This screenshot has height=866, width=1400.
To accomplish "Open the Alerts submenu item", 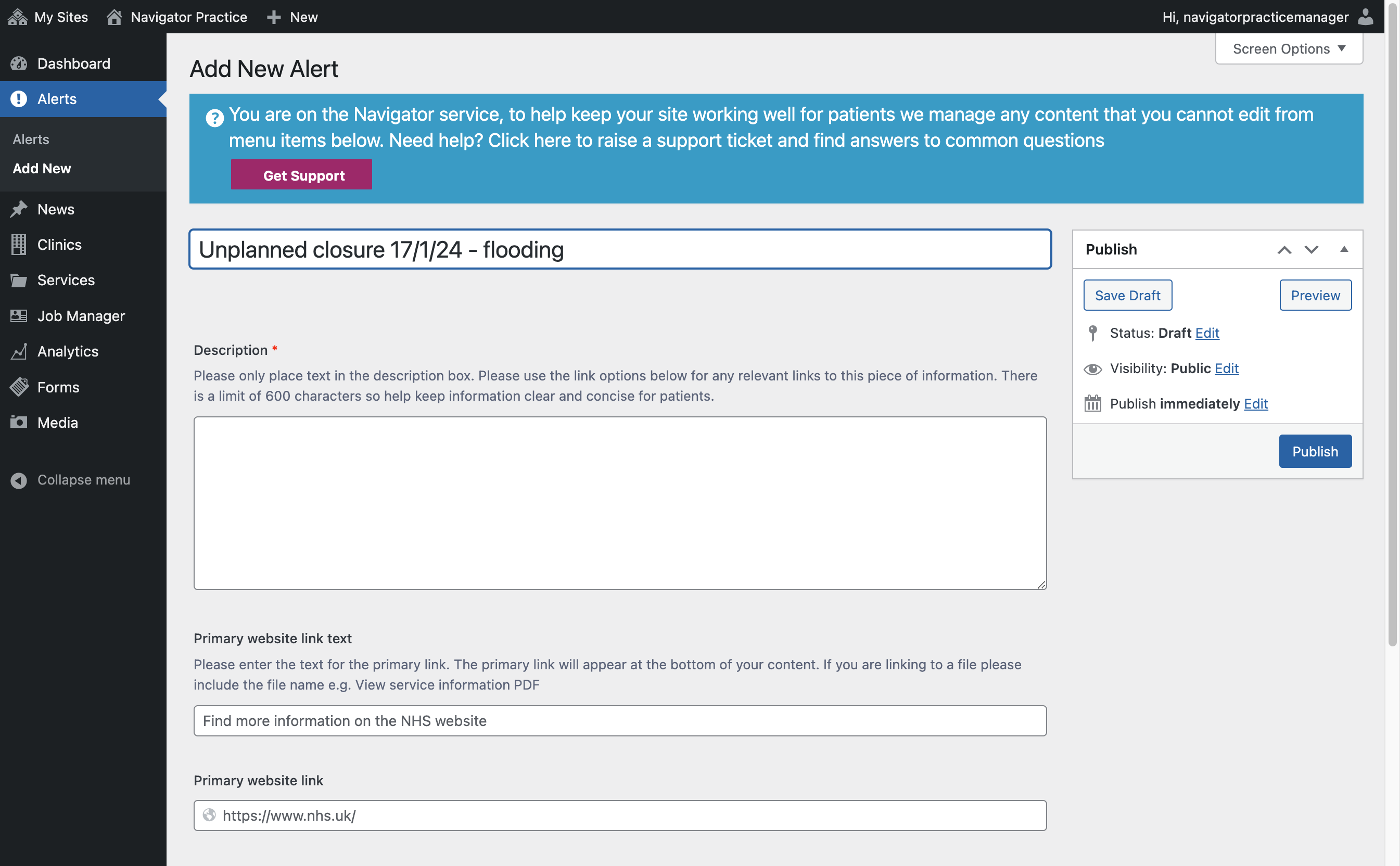I will pos(31,139).
